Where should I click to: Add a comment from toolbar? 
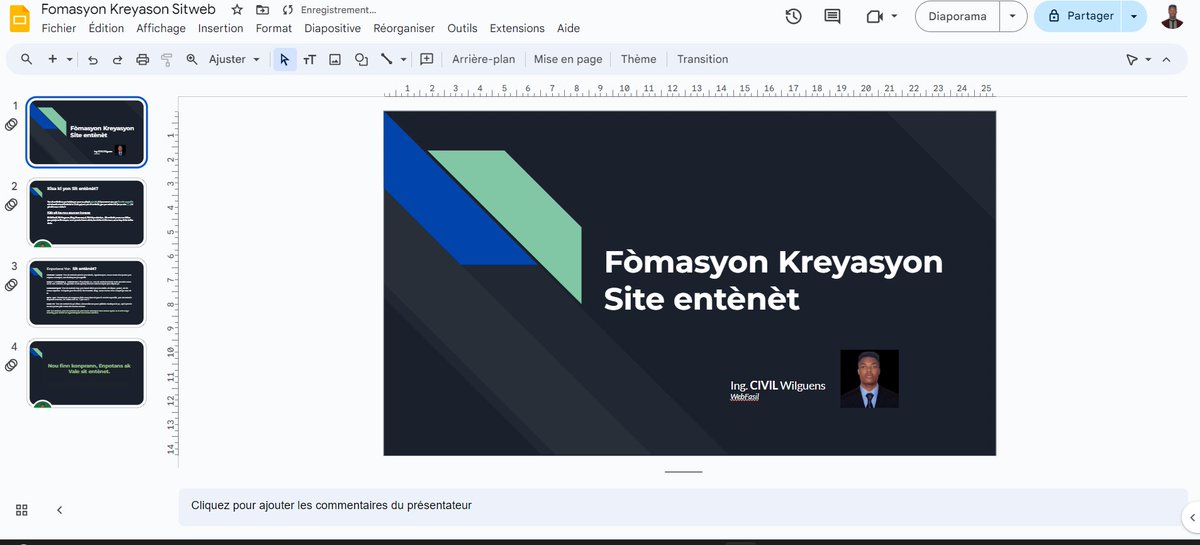pyautogui.click(x=427, y=59)
